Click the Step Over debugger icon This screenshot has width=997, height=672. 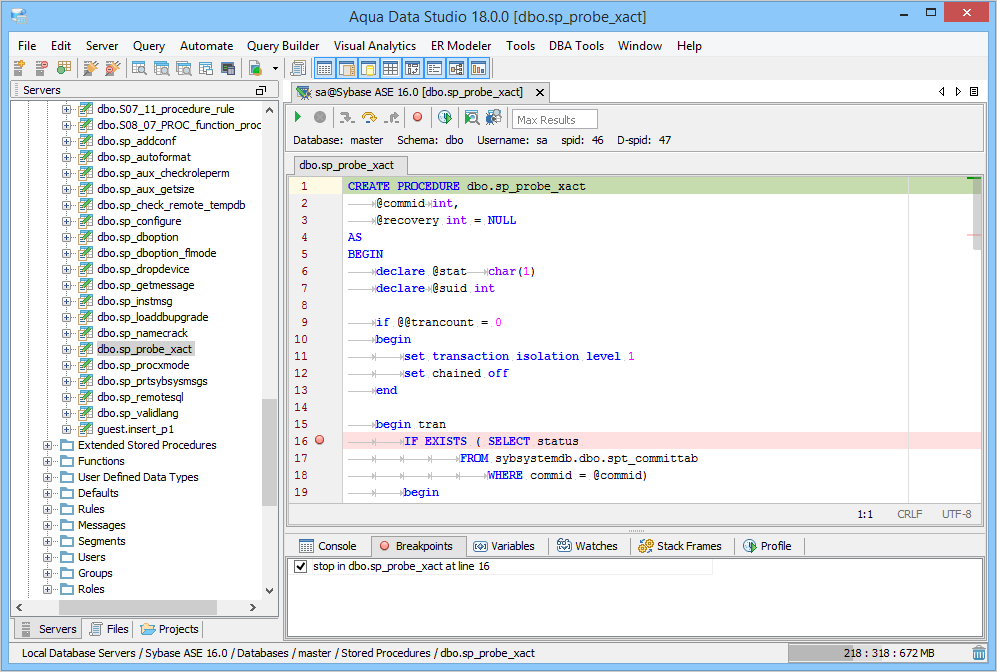pyautogui.click(x=369, y=118)
